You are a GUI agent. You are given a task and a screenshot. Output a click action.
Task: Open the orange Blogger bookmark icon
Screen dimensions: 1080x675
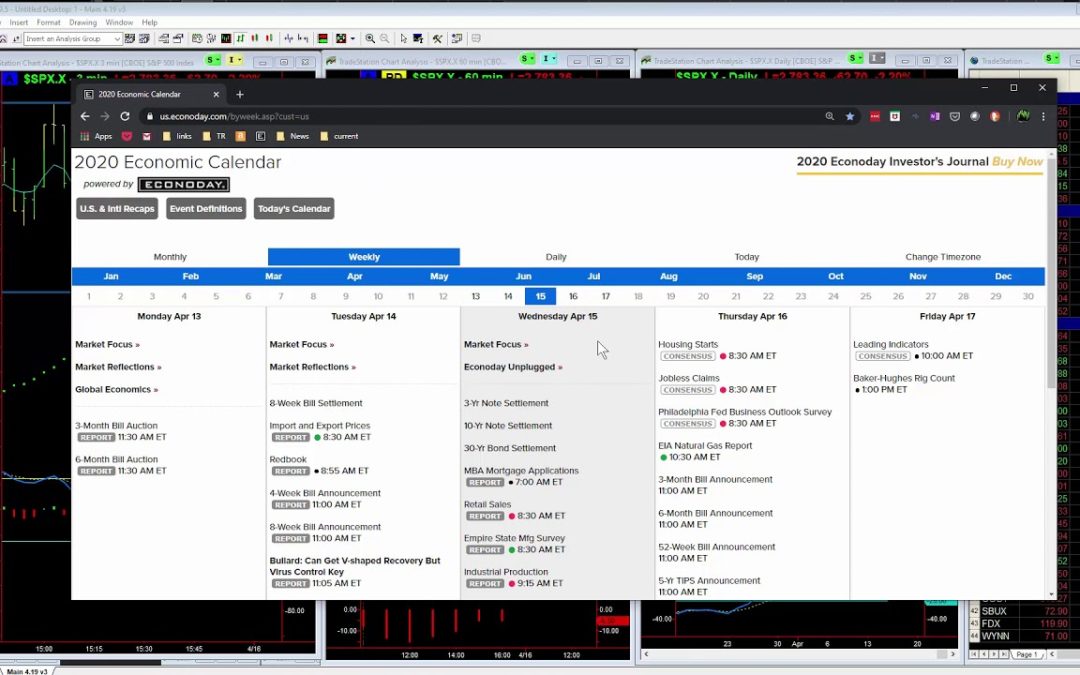pos(240,136)
